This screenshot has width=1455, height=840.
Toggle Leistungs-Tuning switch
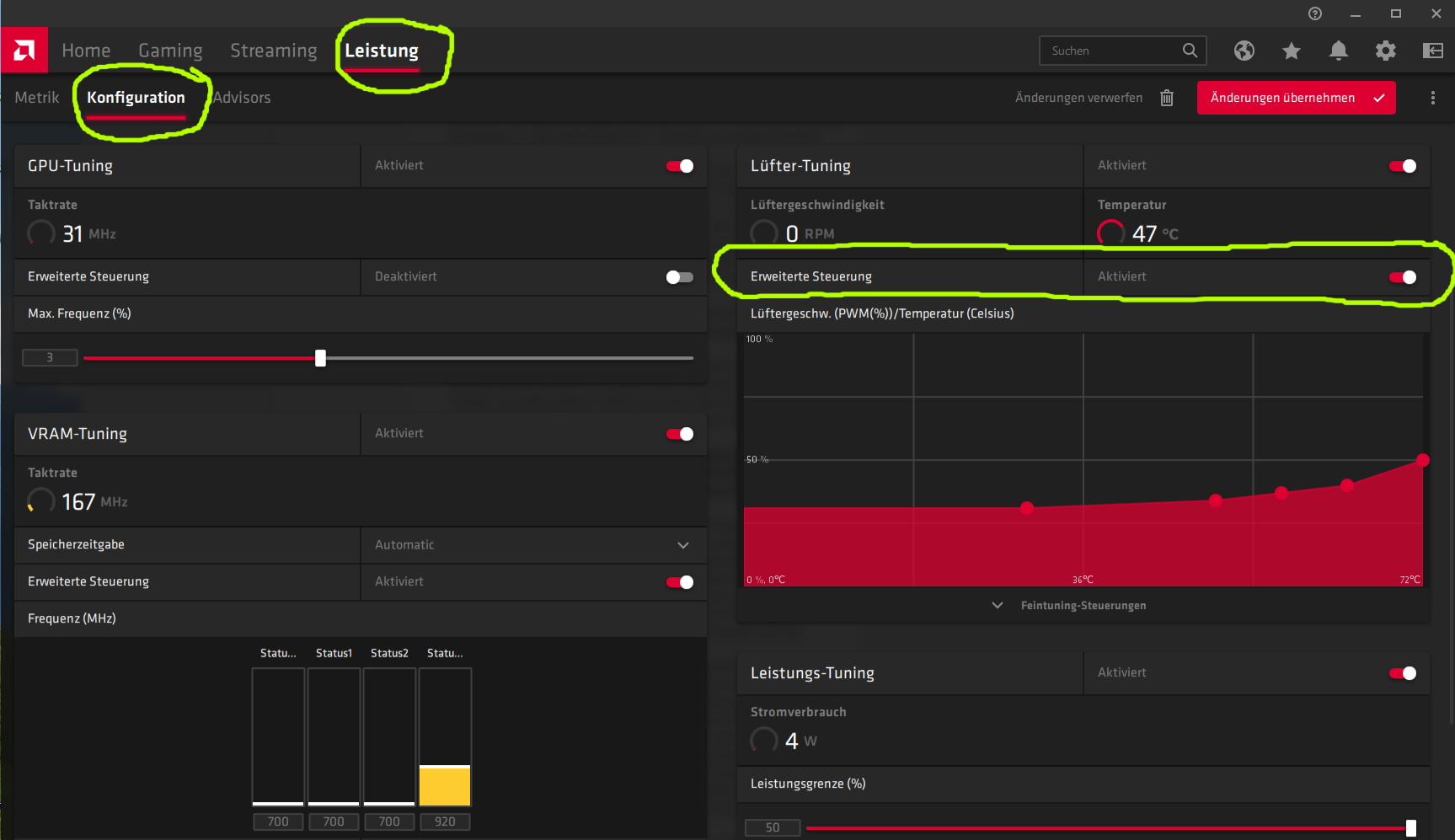1403,673
